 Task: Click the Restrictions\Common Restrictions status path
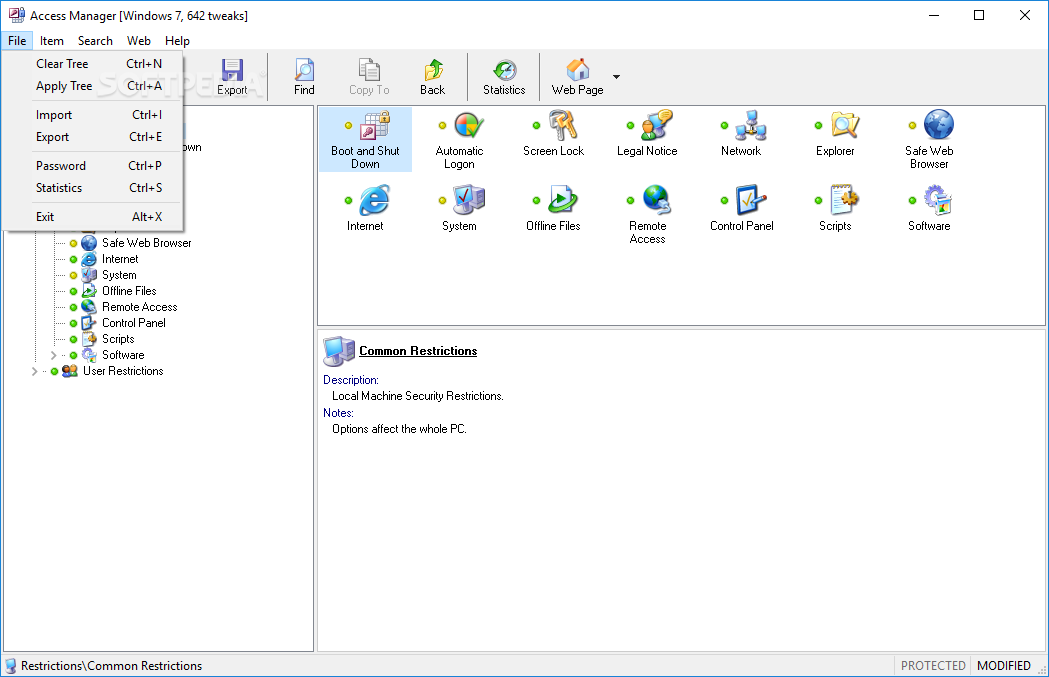point(111,666)
